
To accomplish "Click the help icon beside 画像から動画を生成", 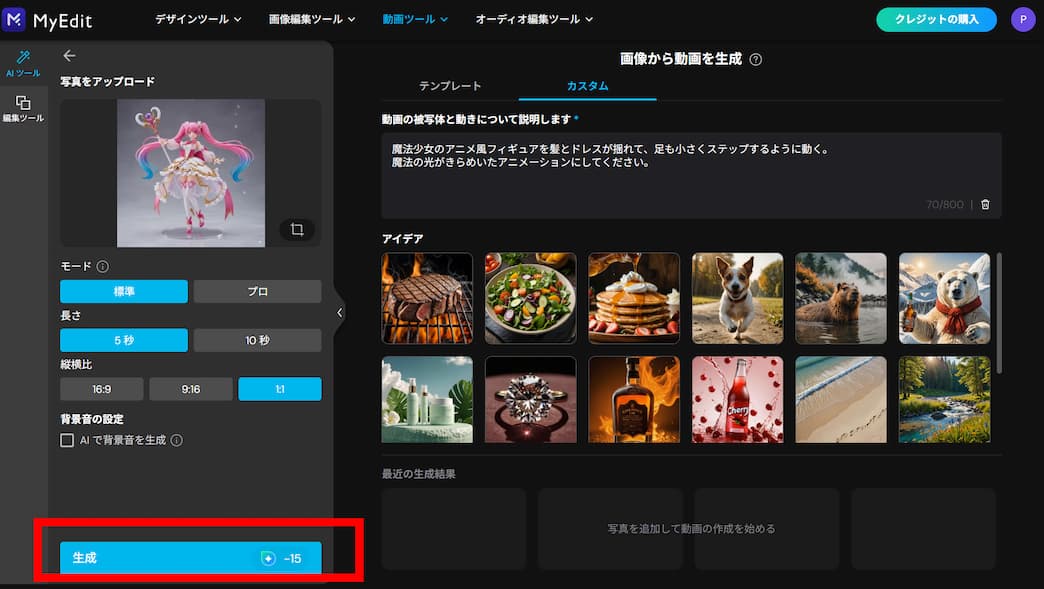I will [757, 59].
